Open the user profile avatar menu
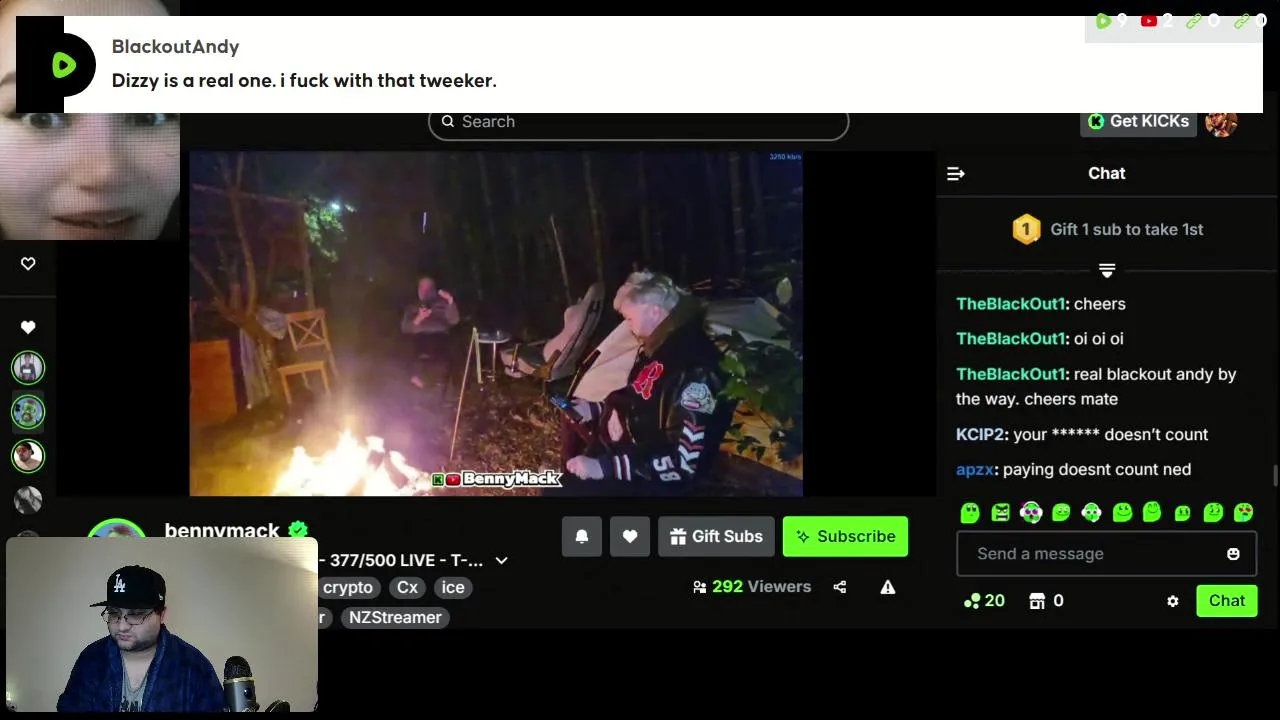The width and height of the screenshot is (1280, 720). click(x=1222, y=122)
